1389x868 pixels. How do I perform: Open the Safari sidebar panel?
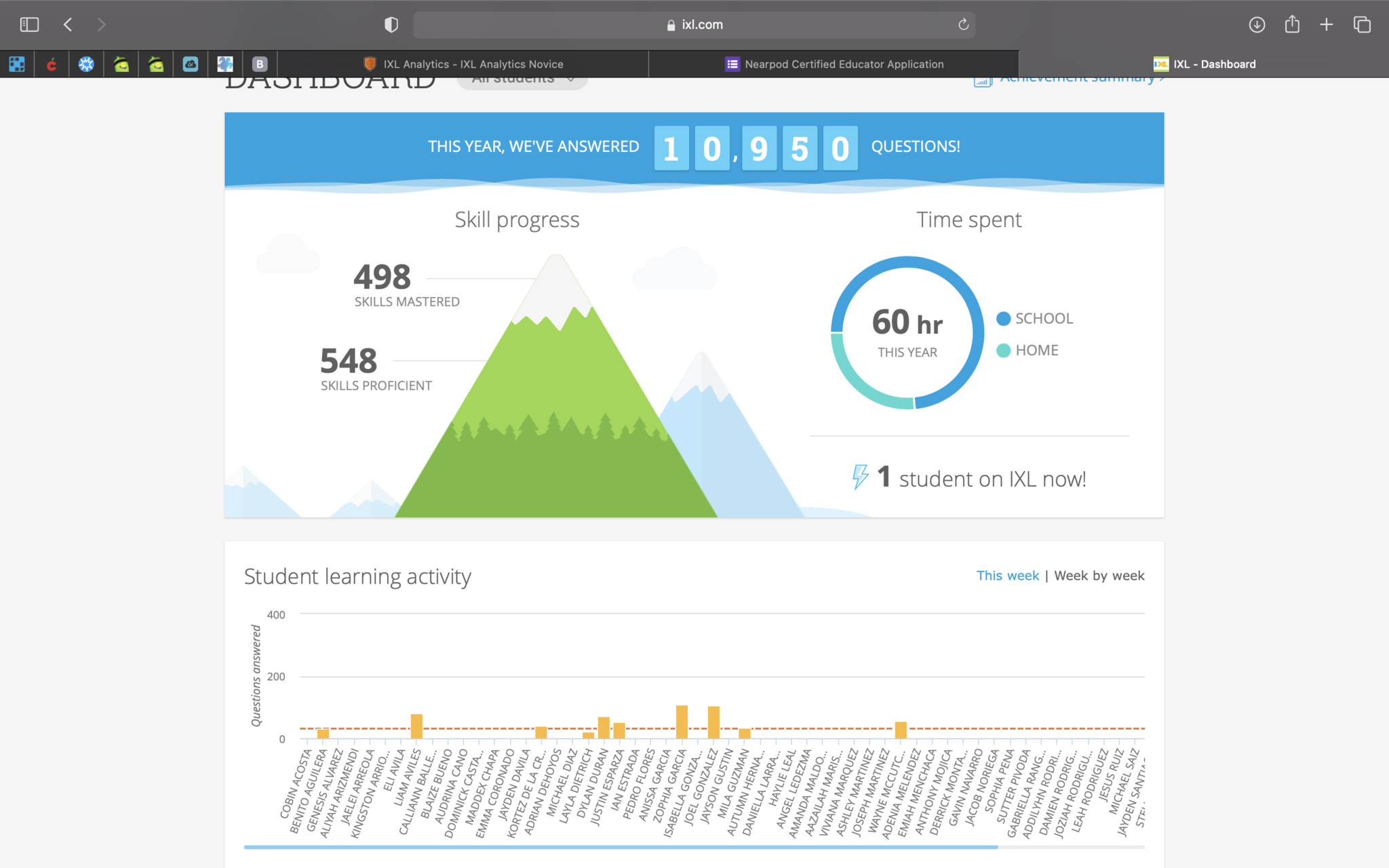click(x=29, y=25)
